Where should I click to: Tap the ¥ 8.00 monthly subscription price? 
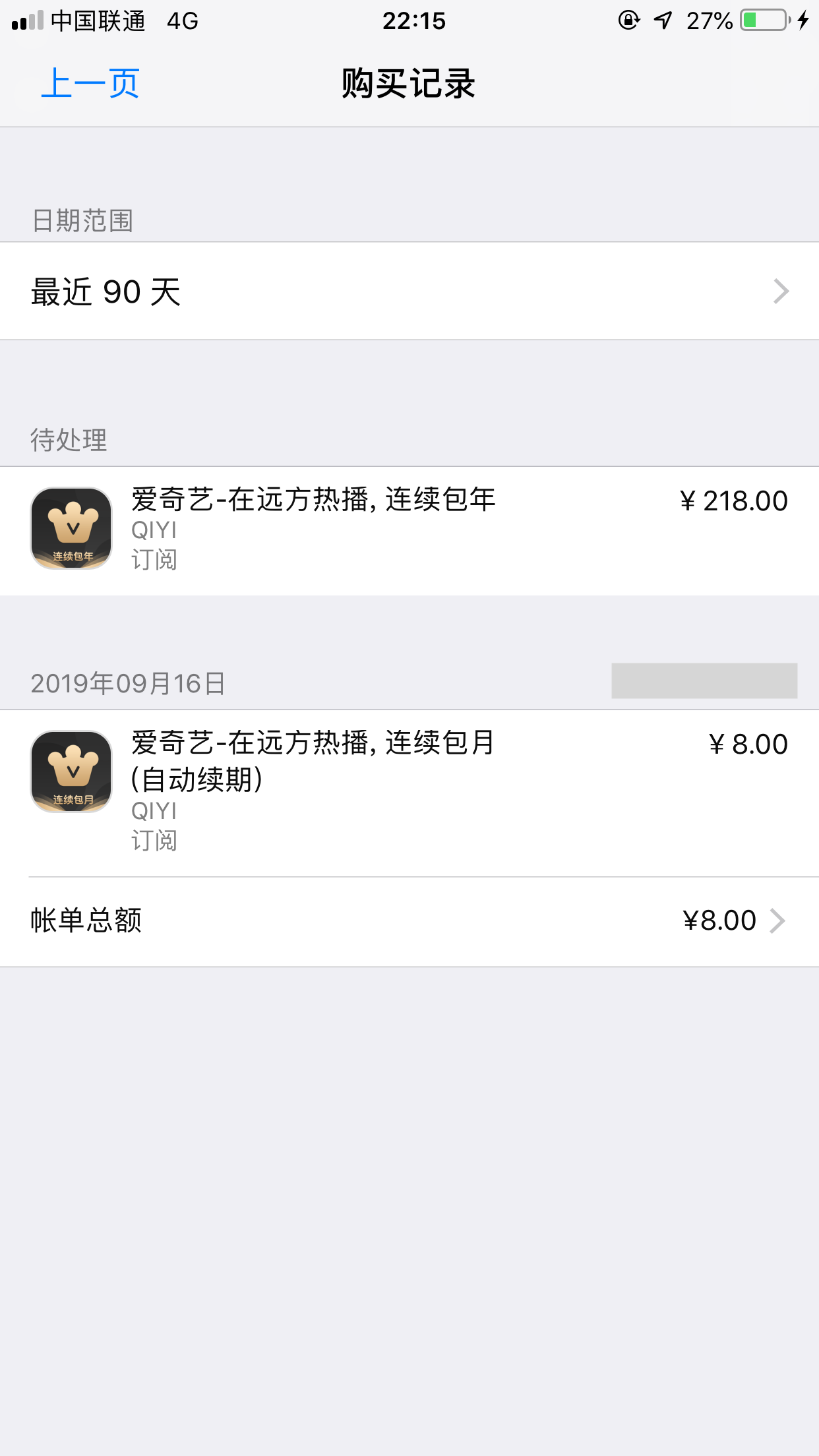tap(748, 744)
